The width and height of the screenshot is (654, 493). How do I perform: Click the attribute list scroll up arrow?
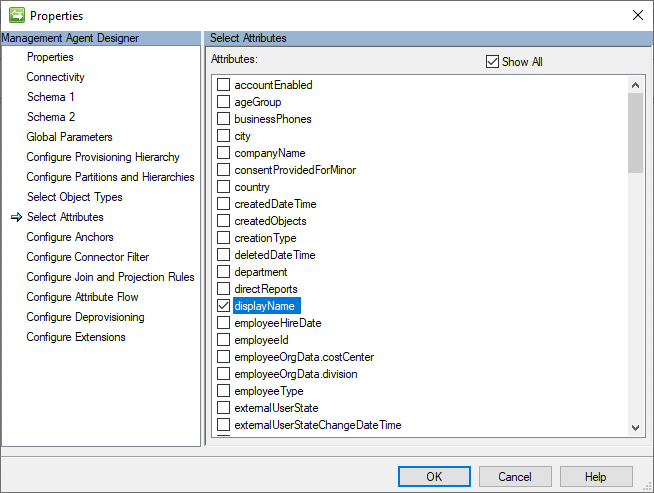tap(635, 85)
